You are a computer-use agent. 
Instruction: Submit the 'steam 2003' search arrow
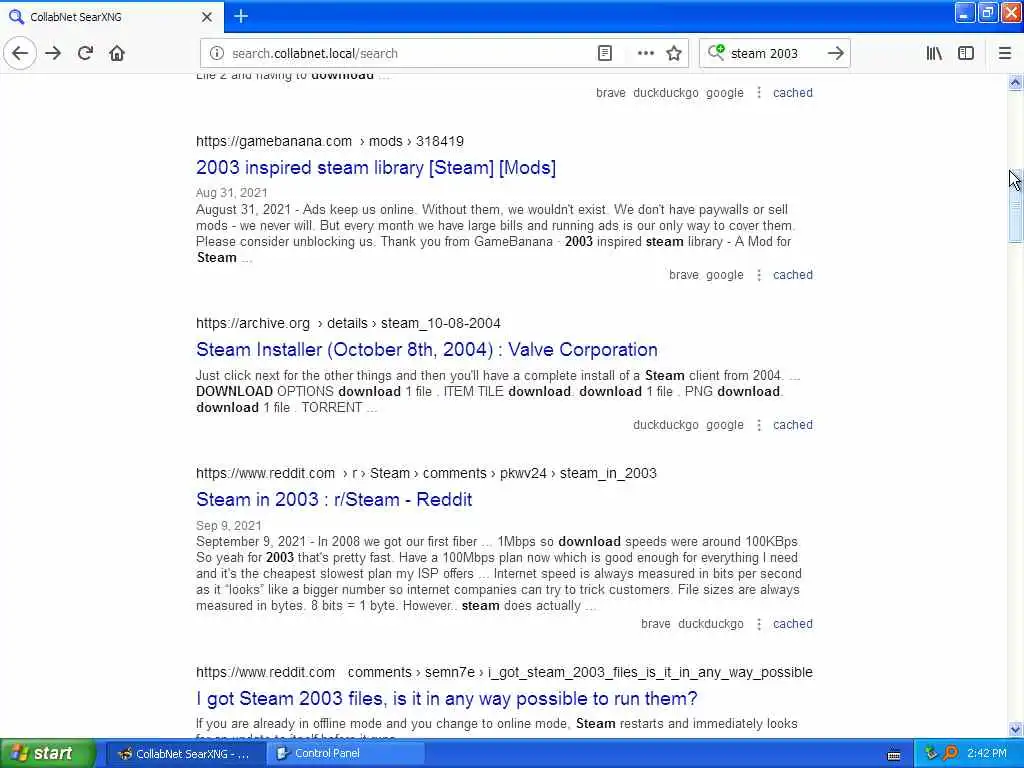835,54
